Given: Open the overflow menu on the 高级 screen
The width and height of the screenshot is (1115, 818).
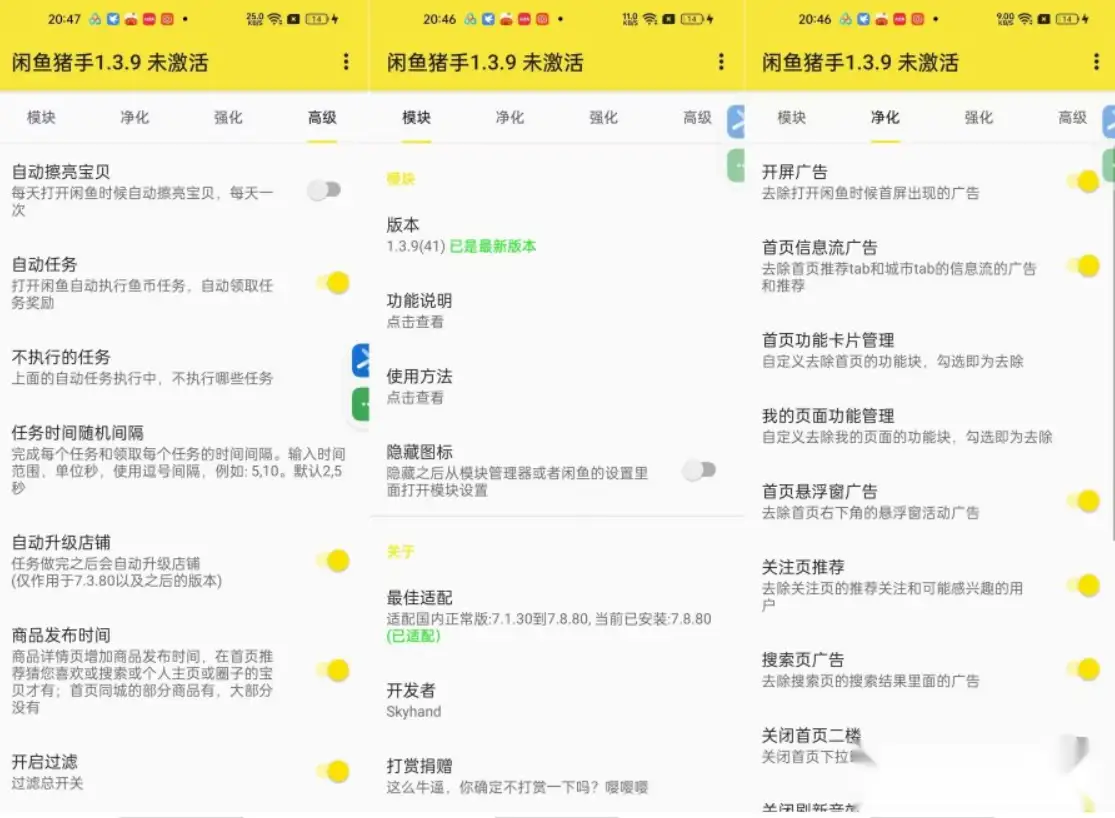Looking at the screenshot, I should click(x=346, y=62).
